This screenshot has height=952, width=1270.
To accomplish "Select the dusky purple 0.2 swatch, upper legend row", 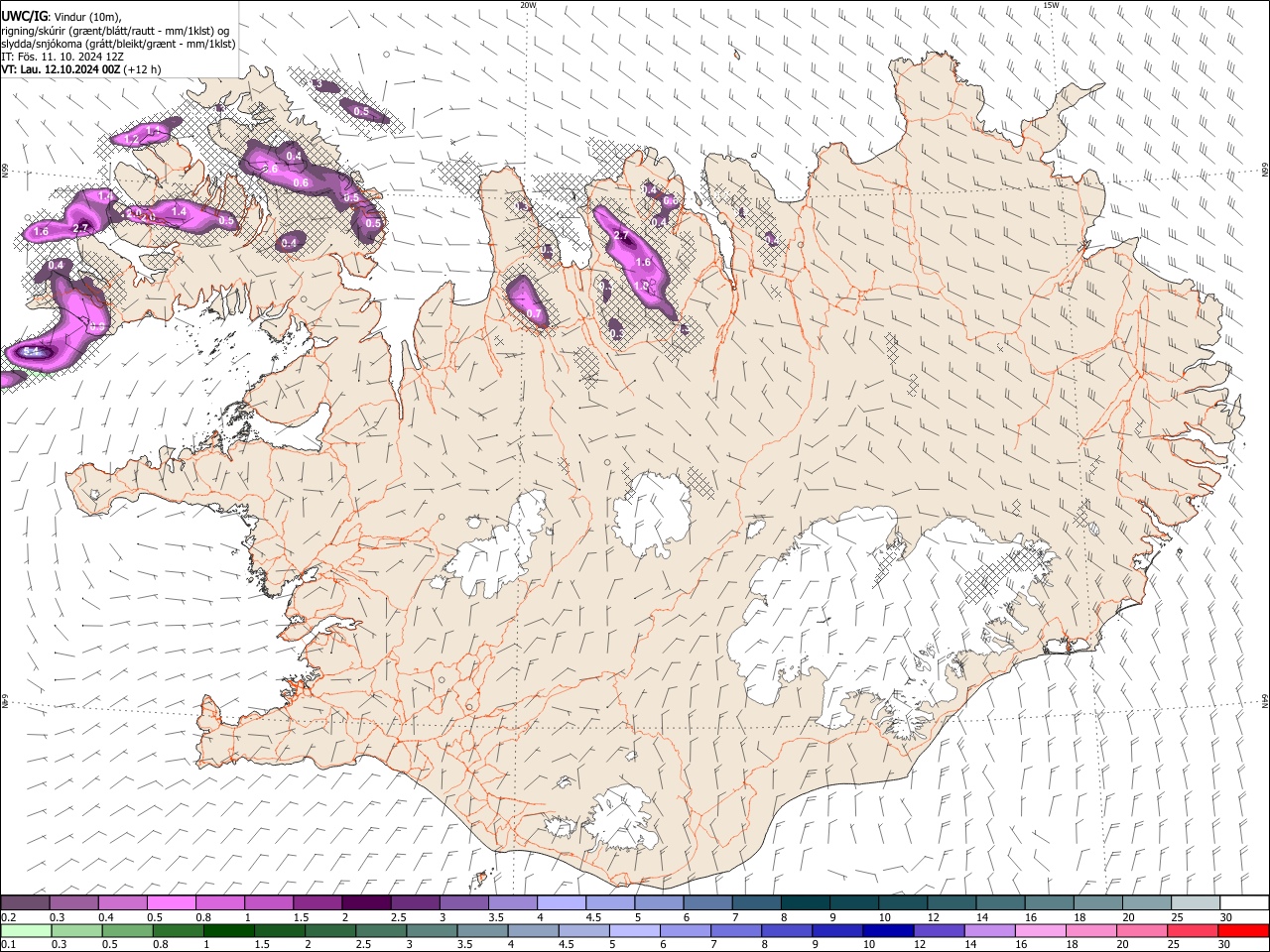I will point(25,902).
